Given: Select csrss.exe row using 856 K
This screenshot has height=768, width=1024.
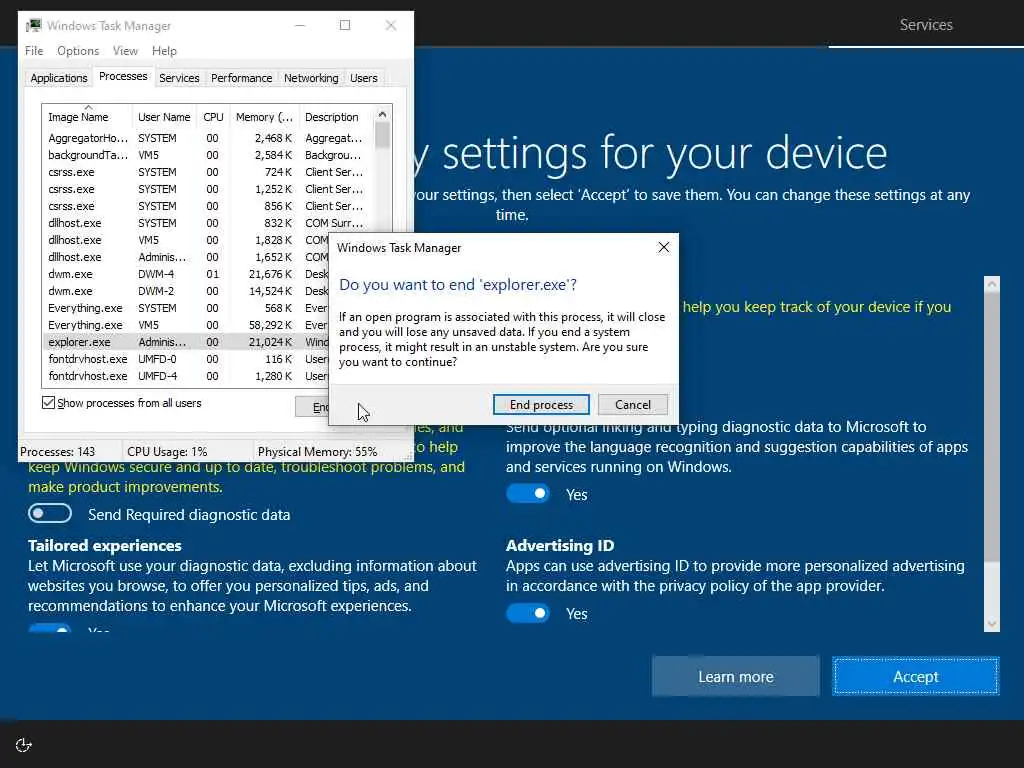Looking at the screenshot, I should (208, 206).
